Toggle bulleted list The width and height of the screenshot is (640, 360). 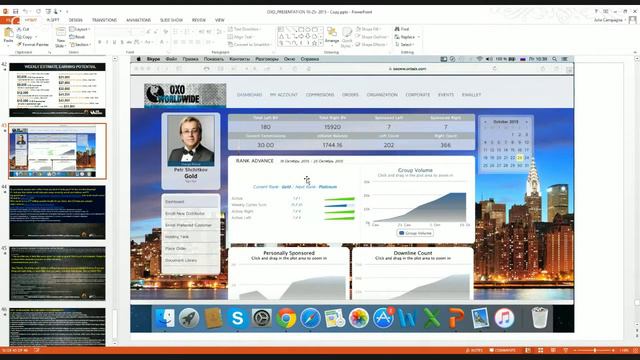pos(176,31)
